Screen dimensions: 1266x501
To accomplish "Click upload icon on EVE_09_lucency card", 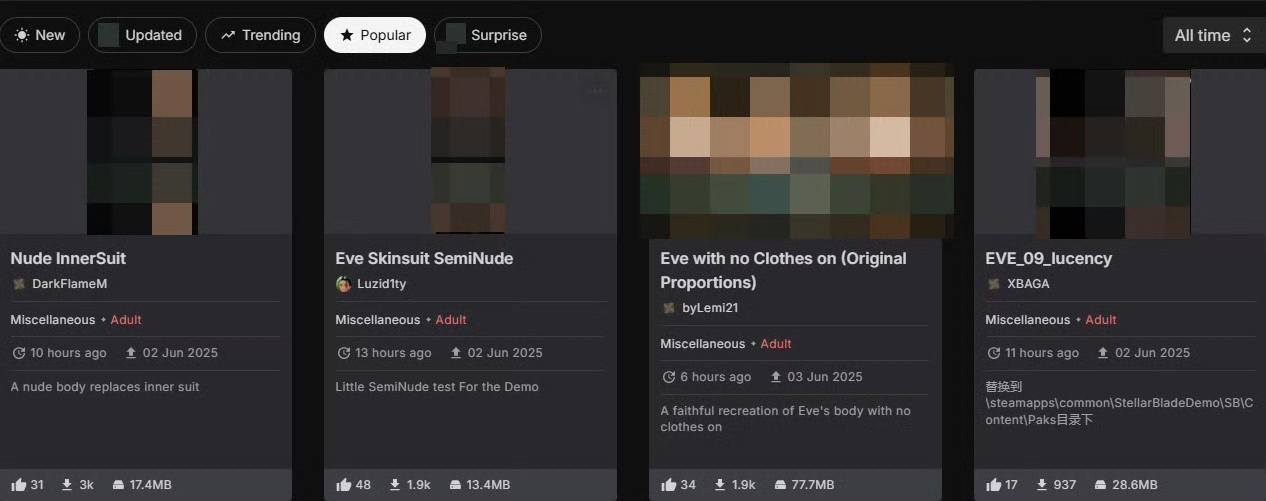I will 1103,353.
